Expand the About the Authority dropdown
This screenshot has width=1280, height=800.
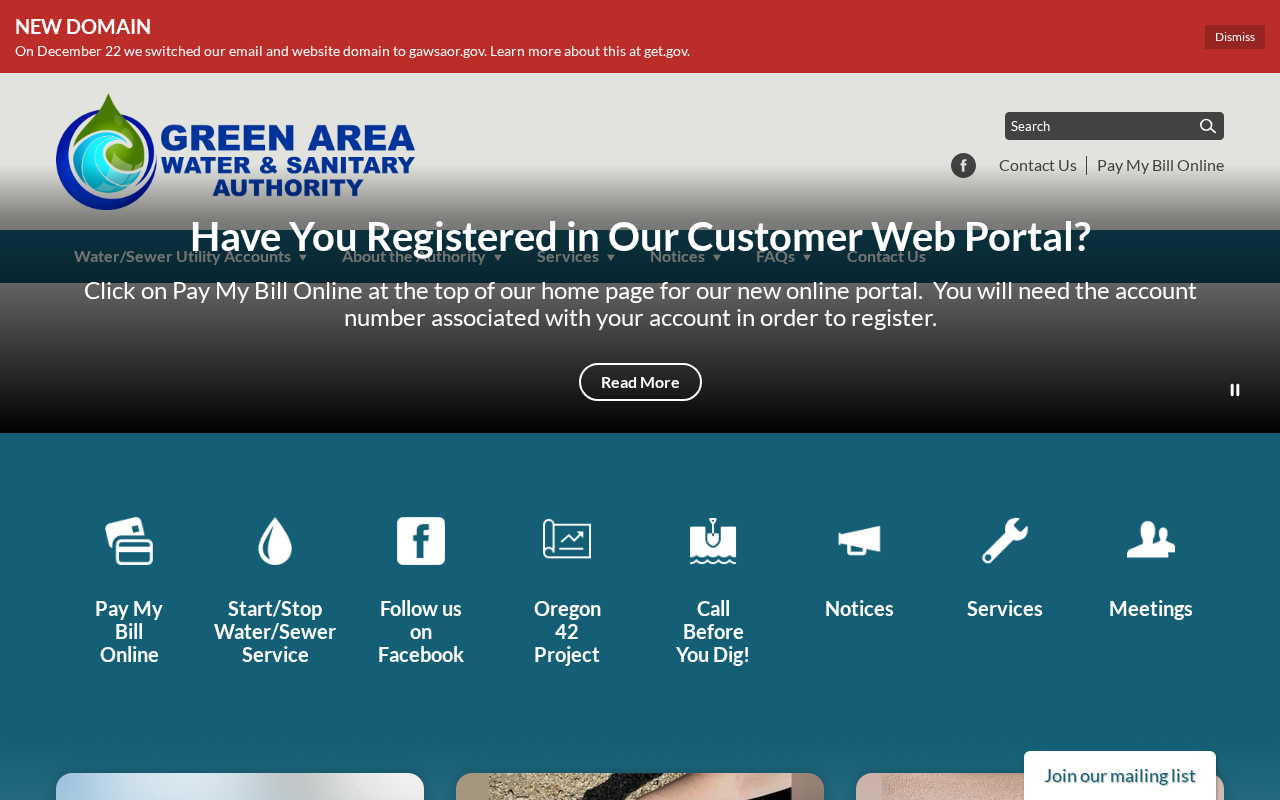click(422, 256)
